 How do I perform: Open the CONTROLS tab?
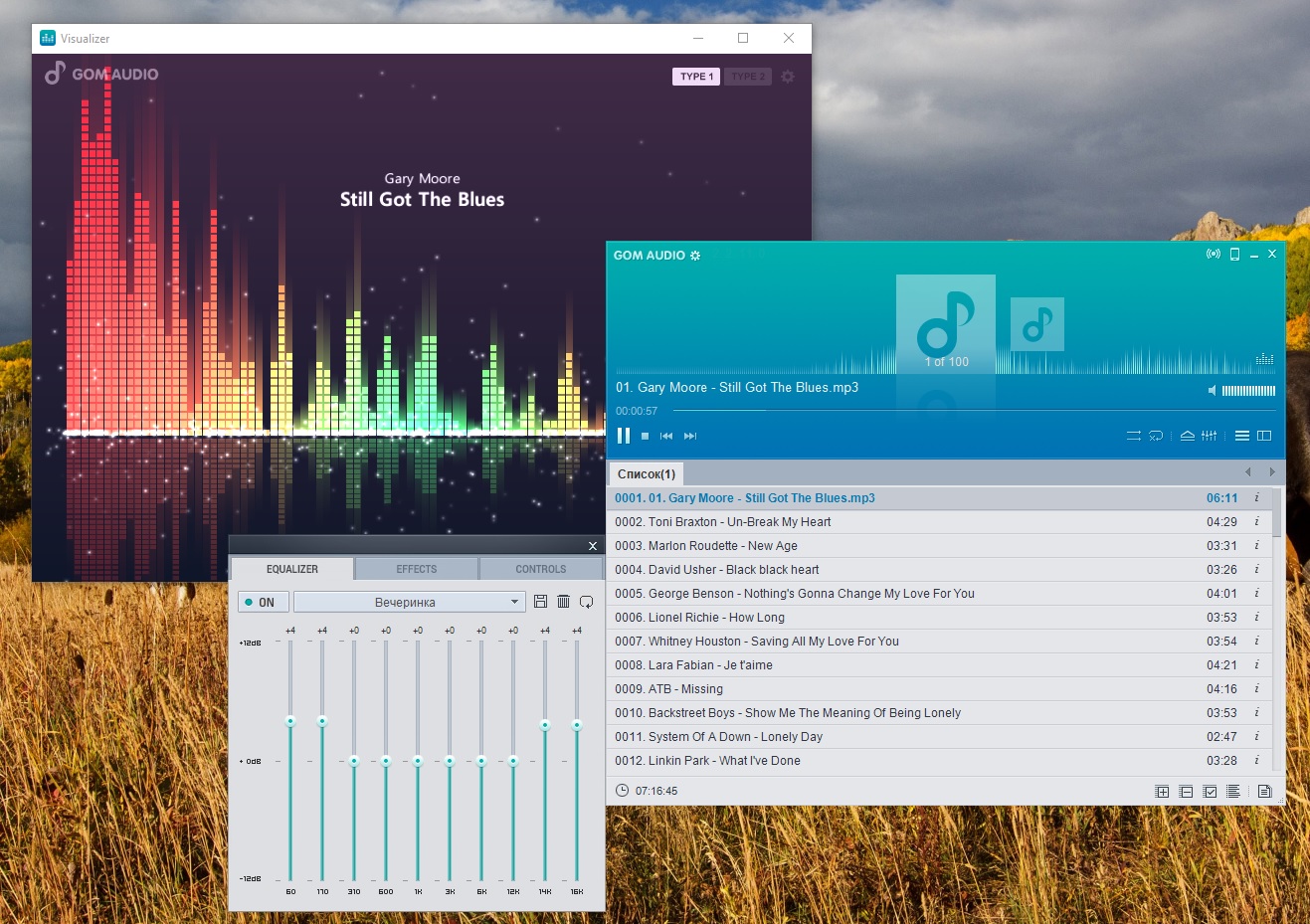540,569
